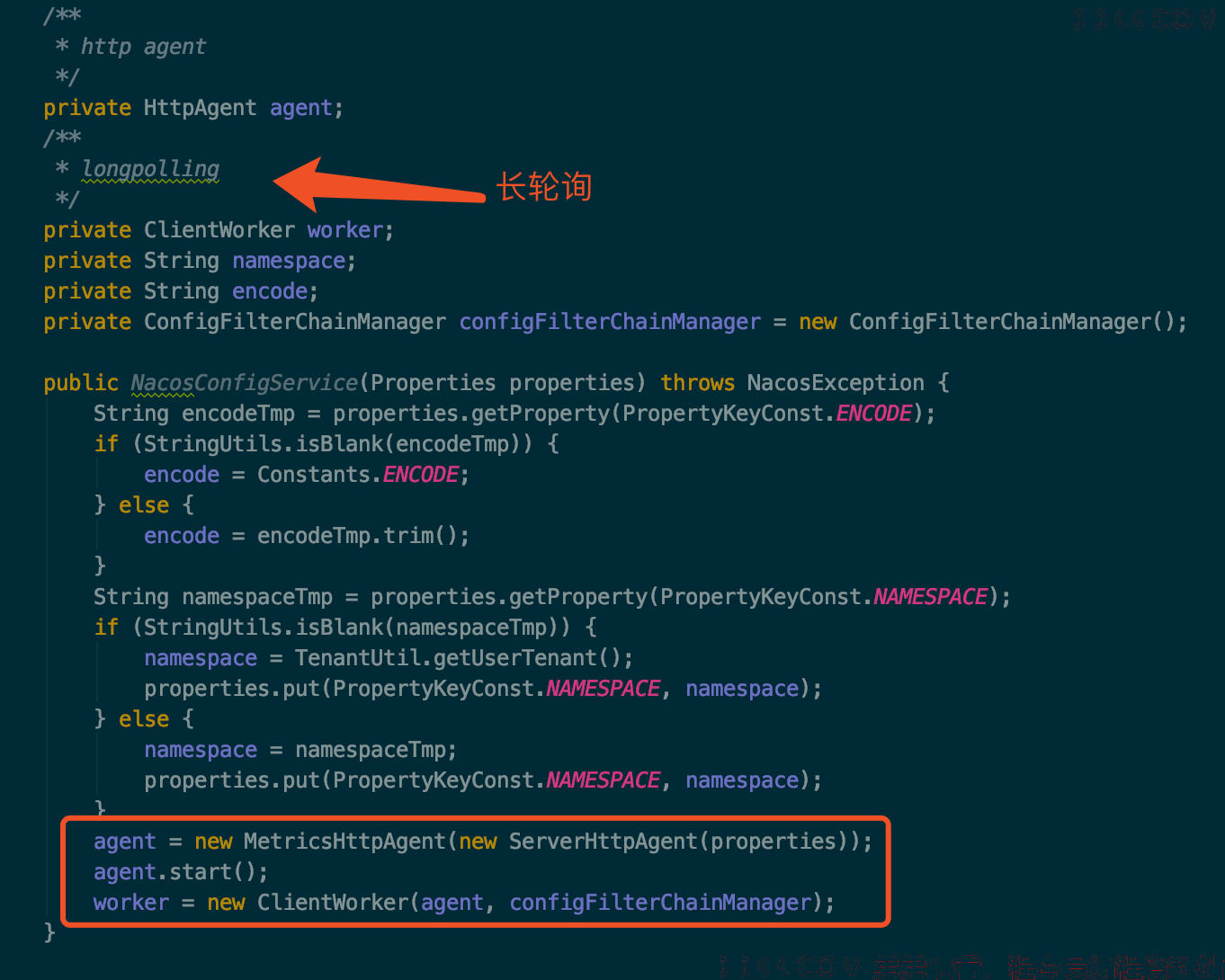
Task: Click ServerHttpAgent(properties) constructor call
Action: pos(679,842)
